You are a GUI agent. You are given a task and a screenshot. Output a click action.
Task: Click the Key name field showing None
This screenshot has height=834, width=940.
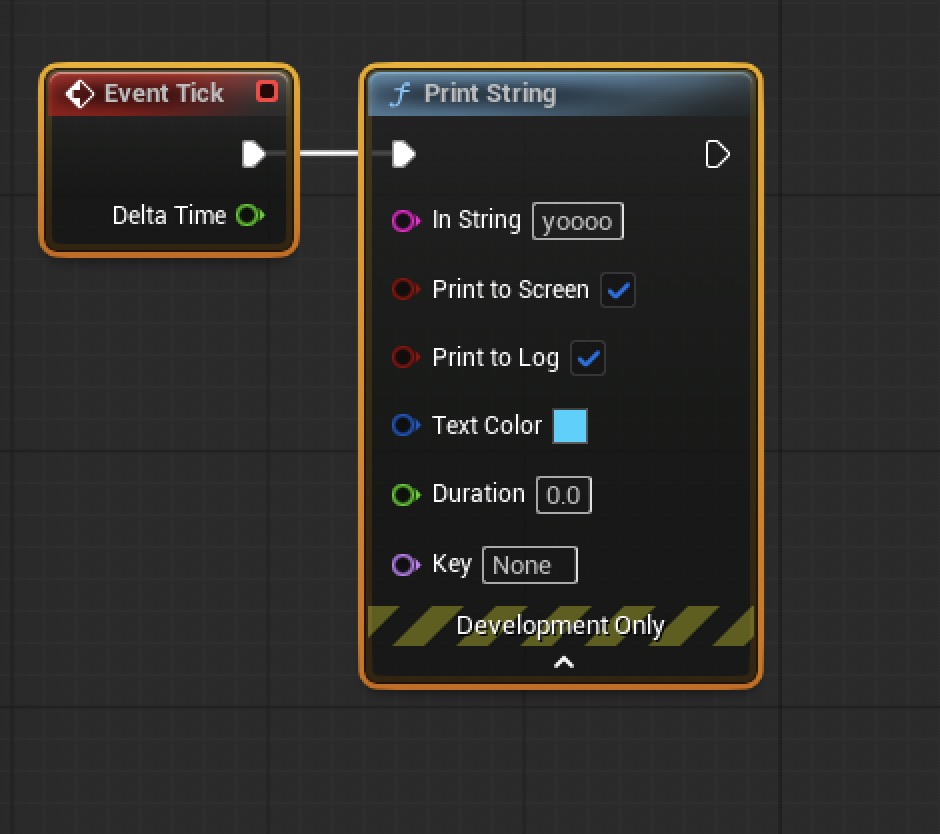click(529, 565)
